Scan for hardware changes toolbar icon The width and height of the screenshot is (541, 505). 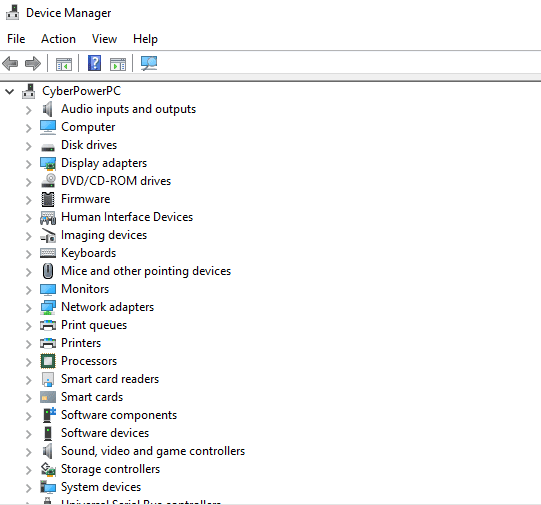[149, 63]
